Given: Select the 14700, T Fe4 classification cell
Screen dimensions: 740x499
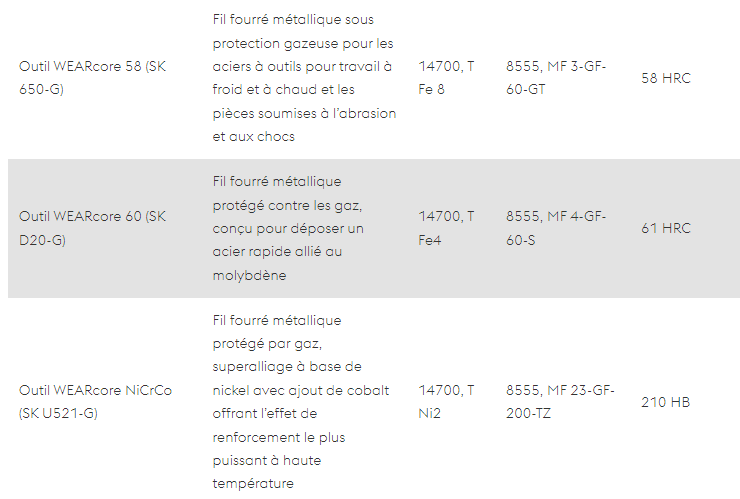Looking at the screenshot, I should click(446, 228).
